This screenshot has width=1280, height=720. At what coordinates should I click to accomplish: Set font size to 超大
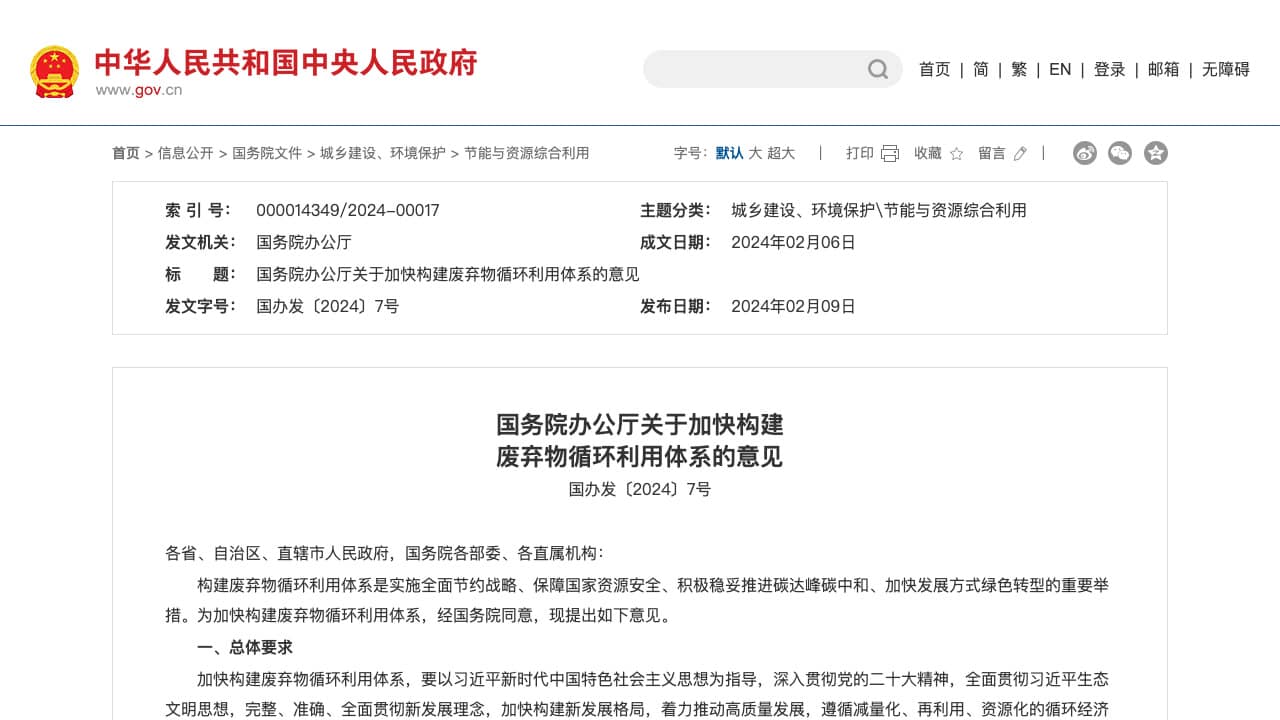(781, 153)
